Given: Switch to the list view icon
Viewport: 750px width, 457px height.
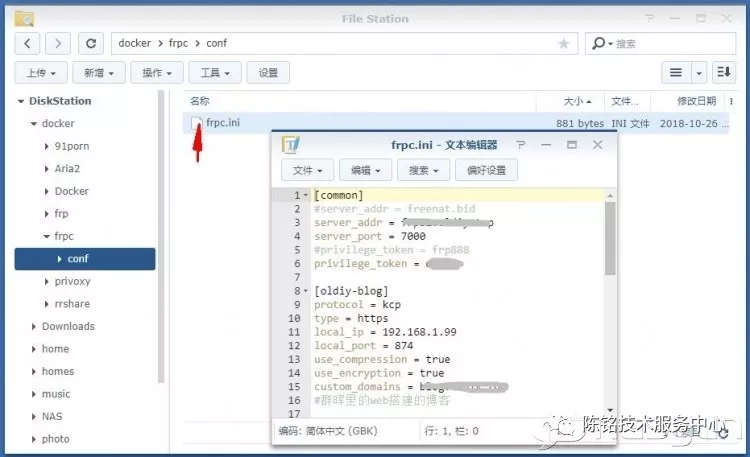Looking at the screenshot, I should tap(676, 72).
